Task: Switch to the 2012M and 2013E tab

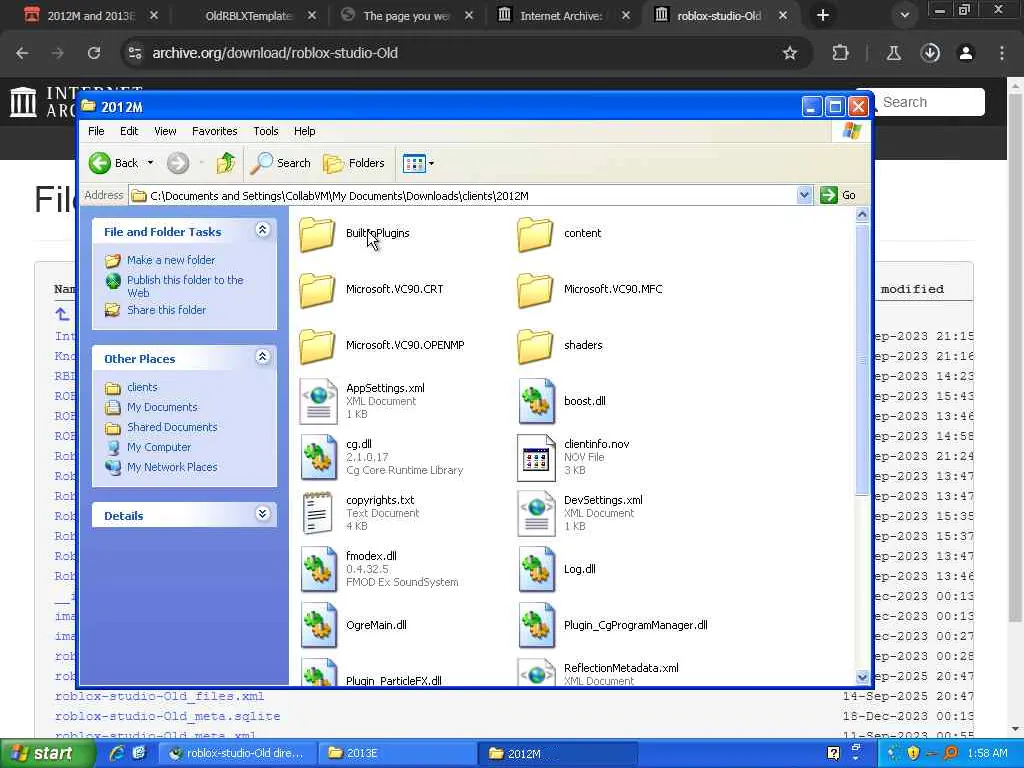Action: pyautogui.click(x=91, y=16)
